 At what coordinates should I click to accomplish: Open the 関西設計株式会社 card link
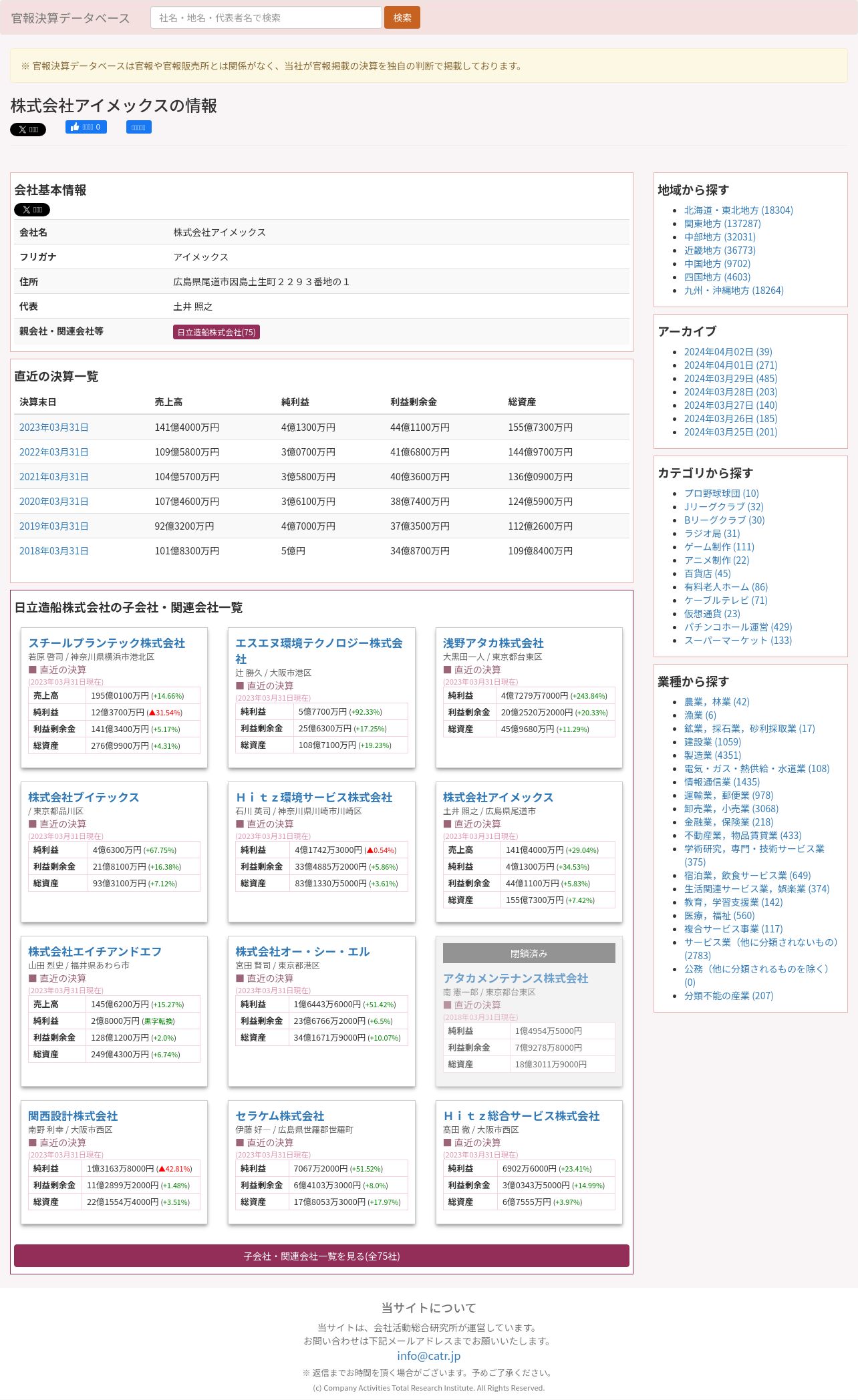[73, 1116]
